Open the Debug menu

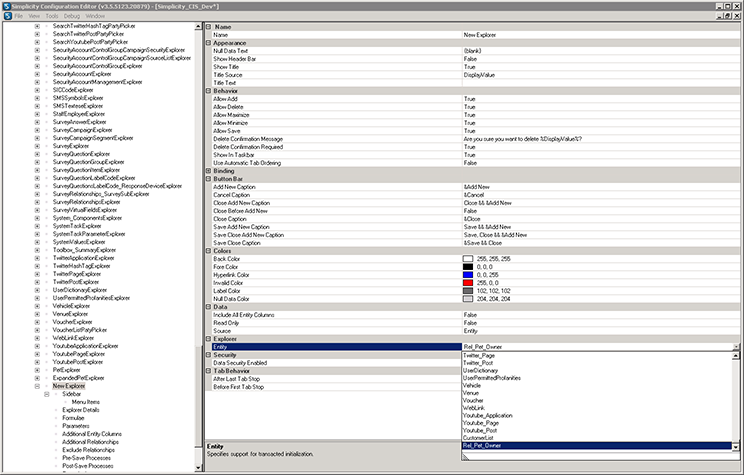click(72, 16)
